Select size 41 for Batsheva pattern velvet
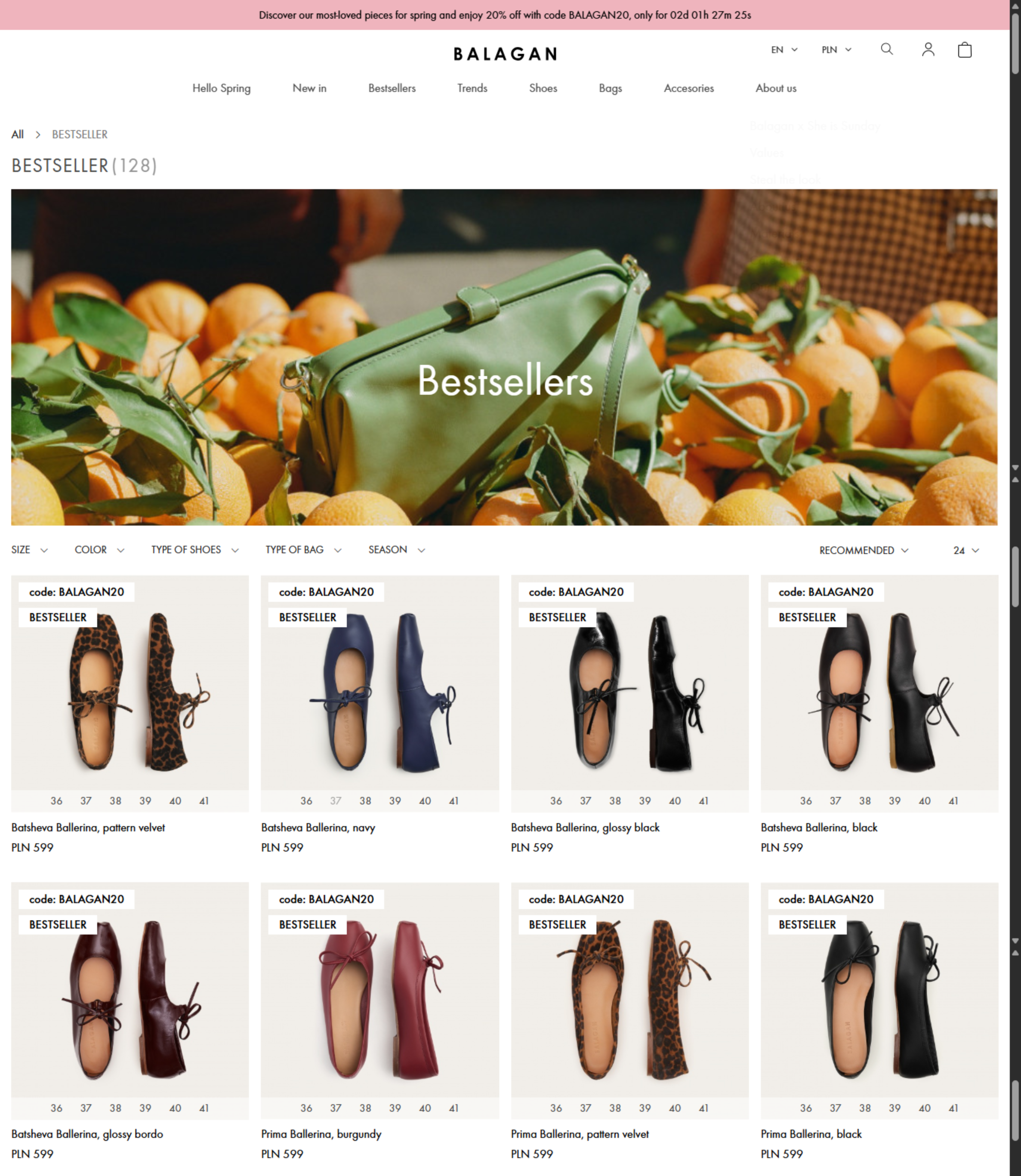This screenshot has width=1021, height=1176. [204, 801]
